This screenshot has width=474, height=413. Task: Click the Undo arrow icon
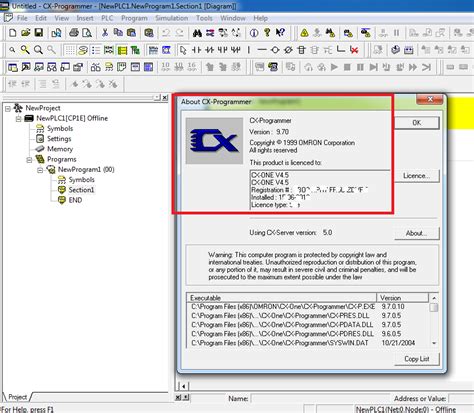coord(166,33)
